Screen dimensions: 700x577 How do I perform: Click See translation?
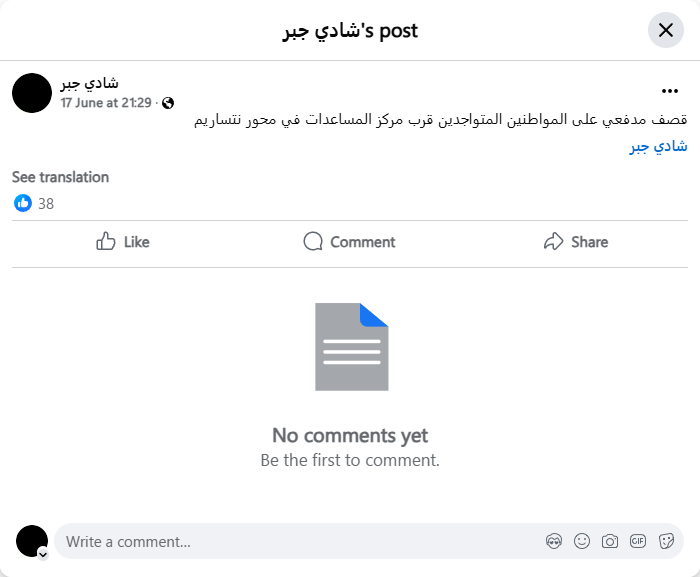pos(60,177)
